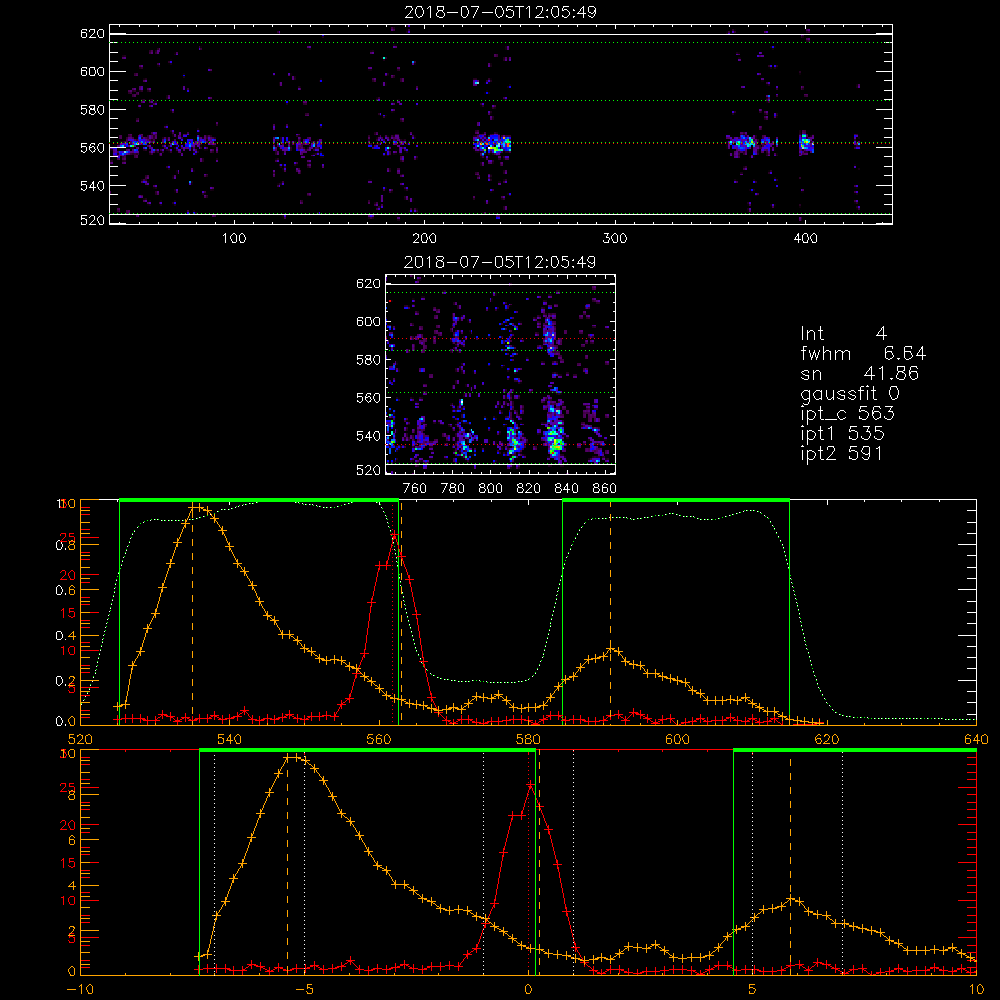The image size is (1000, 1000).
Task: Click x-axis label -10 on the bottom plot
Action: pyautogui.click(x=80, y=989)
